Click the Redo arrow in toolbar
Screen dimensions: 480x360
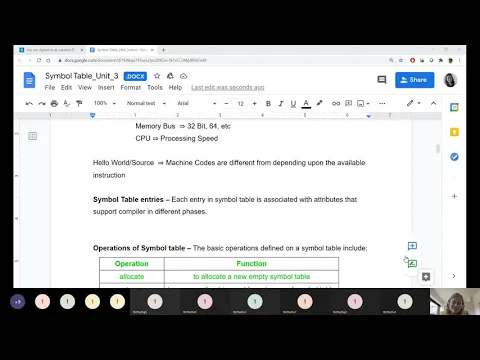pyautogui.click(x=42, y=104)
